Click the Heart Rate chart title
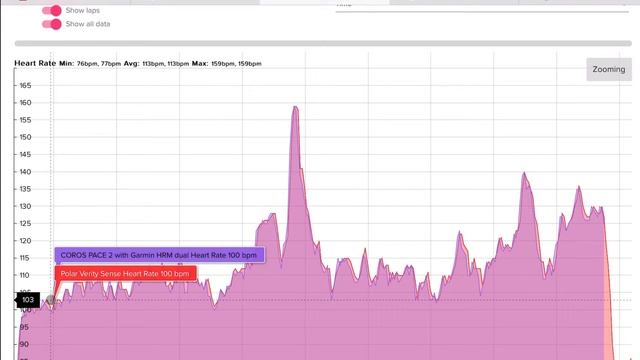Image resolution: width=640 pixels, height=360 pixels. click(x=35, y=63)
